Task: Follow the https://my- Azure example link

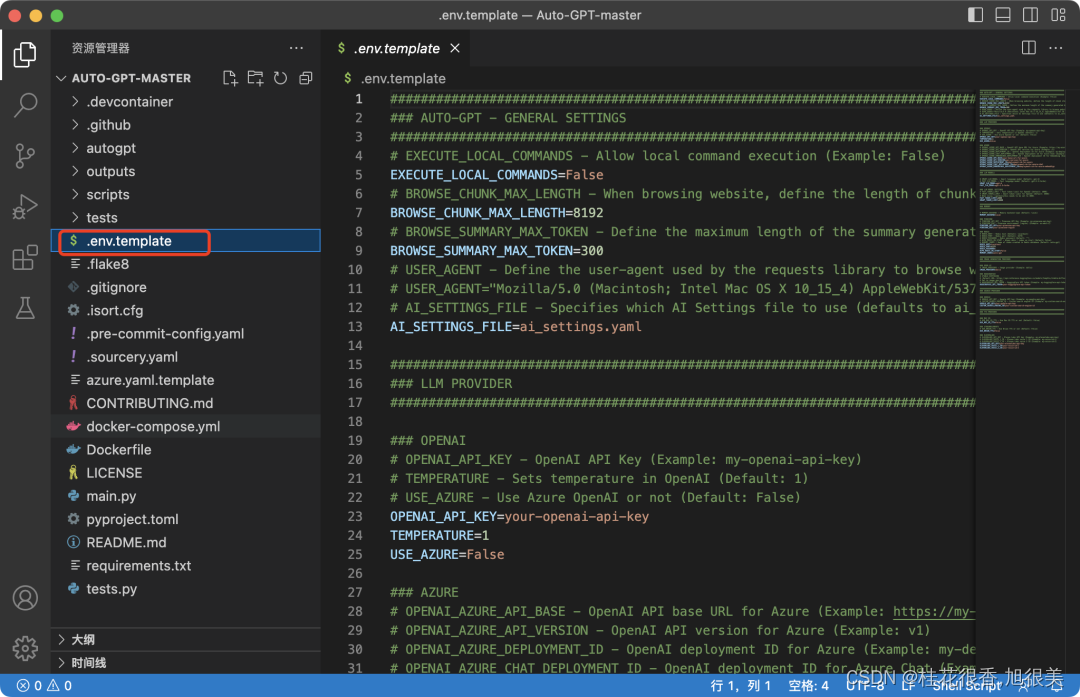Action: coord(934,612)
